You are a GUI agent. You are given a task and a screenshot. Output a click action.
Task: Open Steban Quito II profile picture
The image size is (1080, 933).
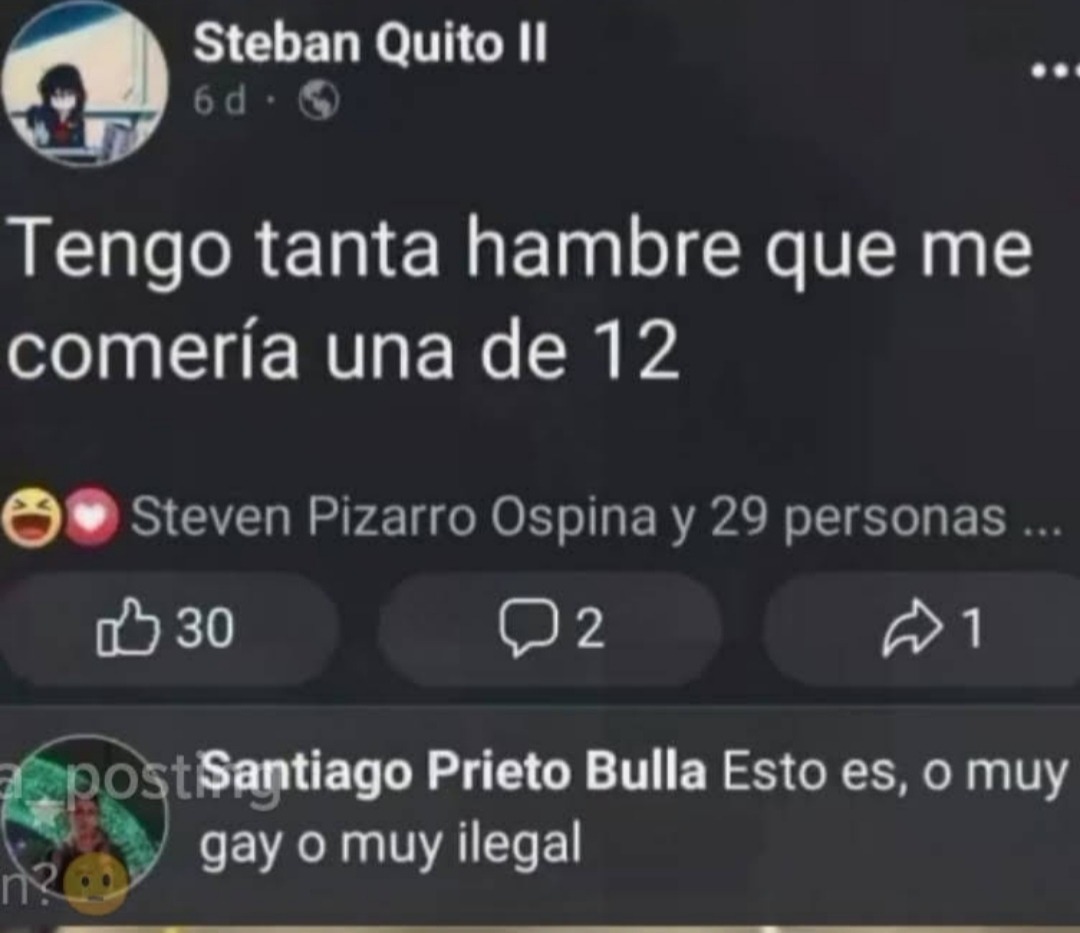(84, 83)
